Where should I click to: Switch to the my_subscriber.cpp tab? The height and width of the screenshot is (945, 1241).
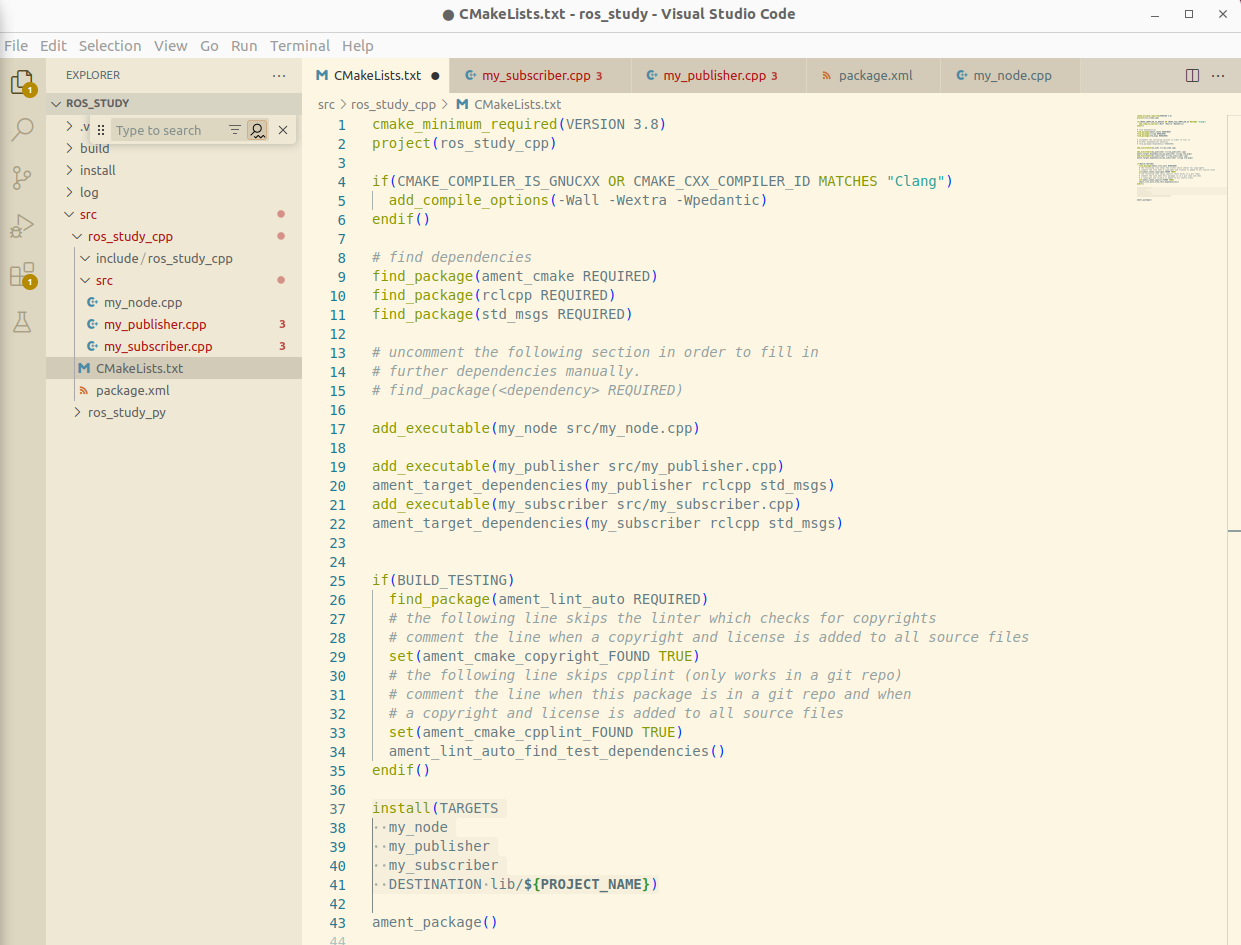(x=541, y=75)
